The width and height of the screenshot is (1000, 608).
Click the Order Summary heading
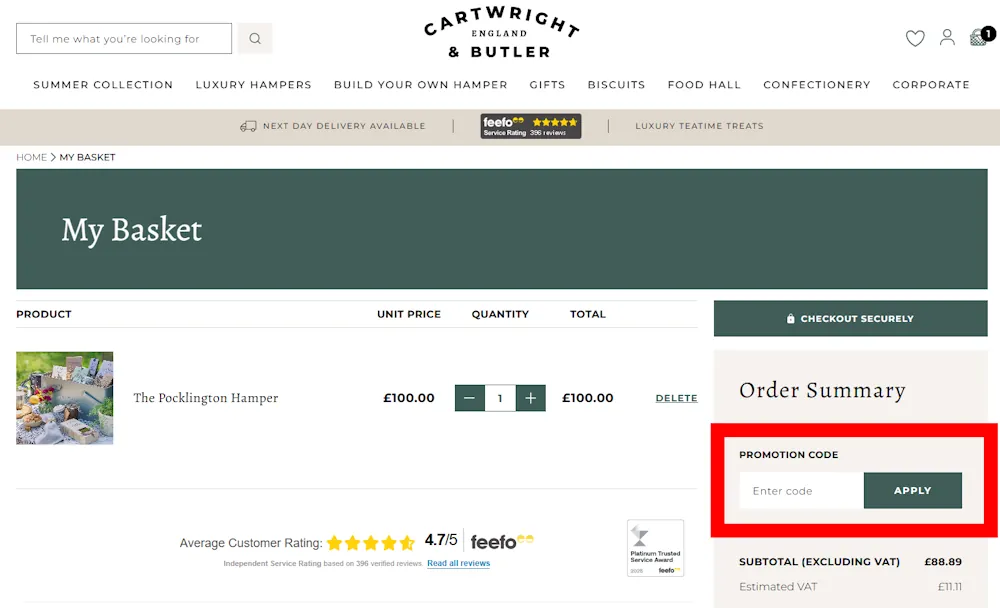click(x=822, y=390)
